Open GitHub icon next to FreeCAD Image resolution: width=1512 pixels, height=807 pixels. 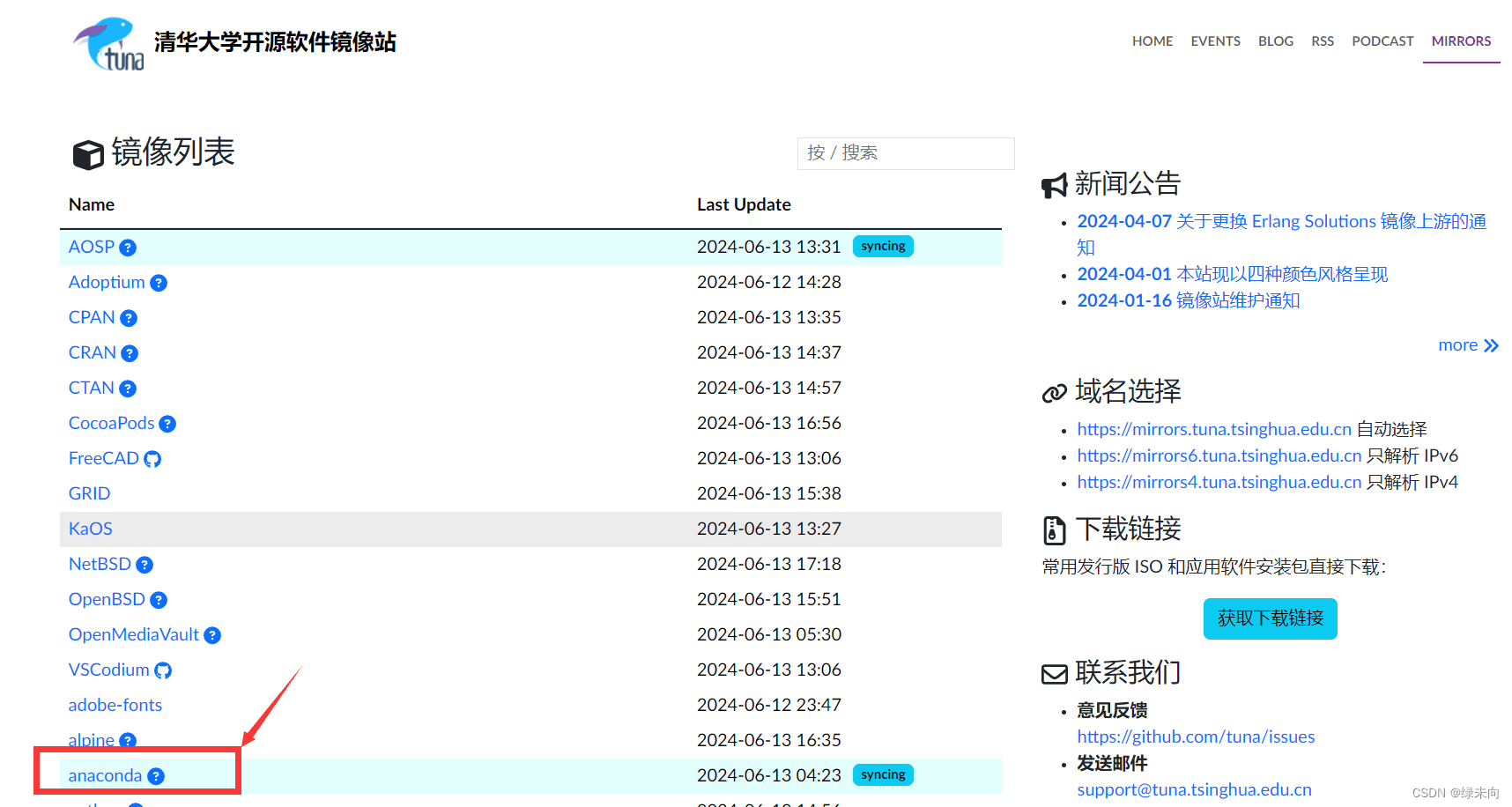[152, 459]
